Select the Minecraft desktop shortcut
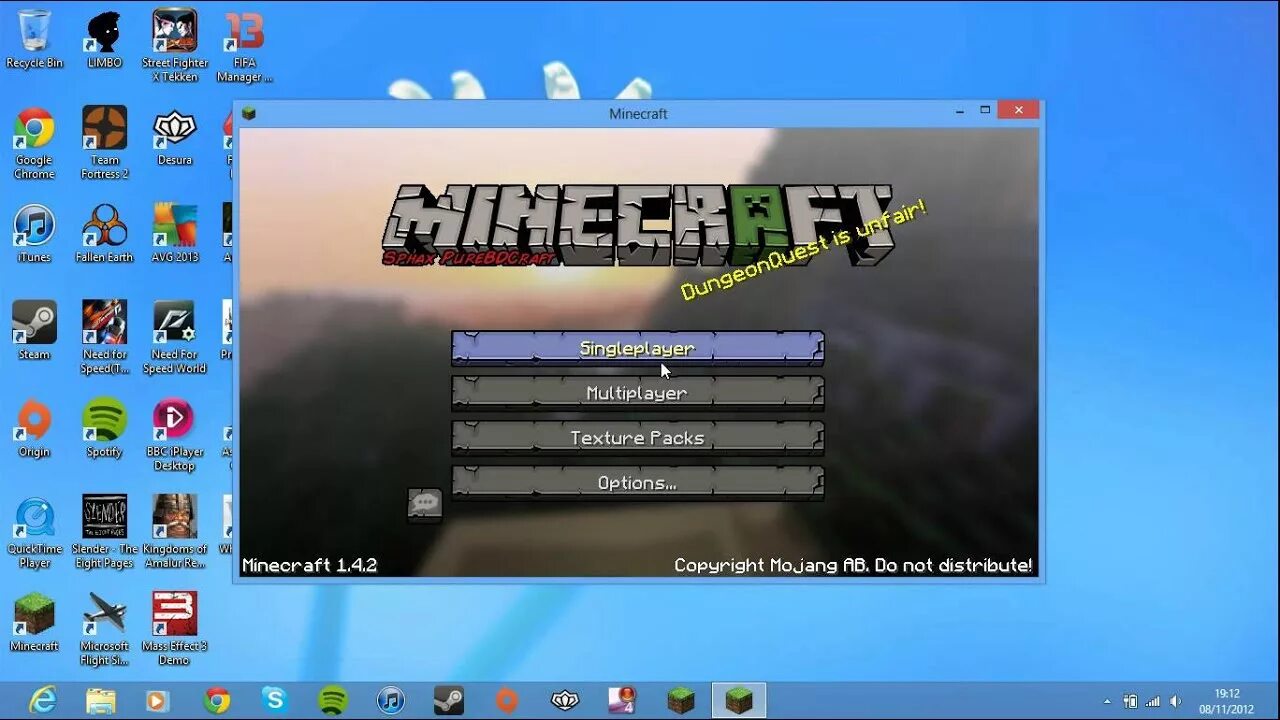 (34, 621)
